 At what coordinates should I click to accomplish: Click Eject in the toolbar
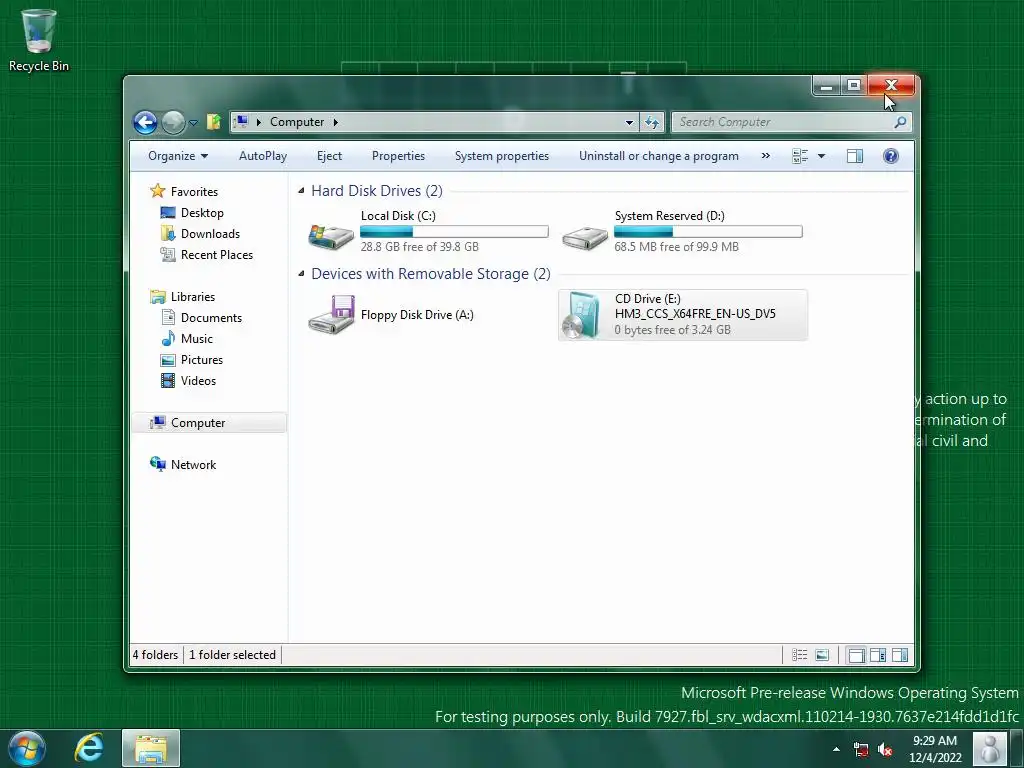329,156
